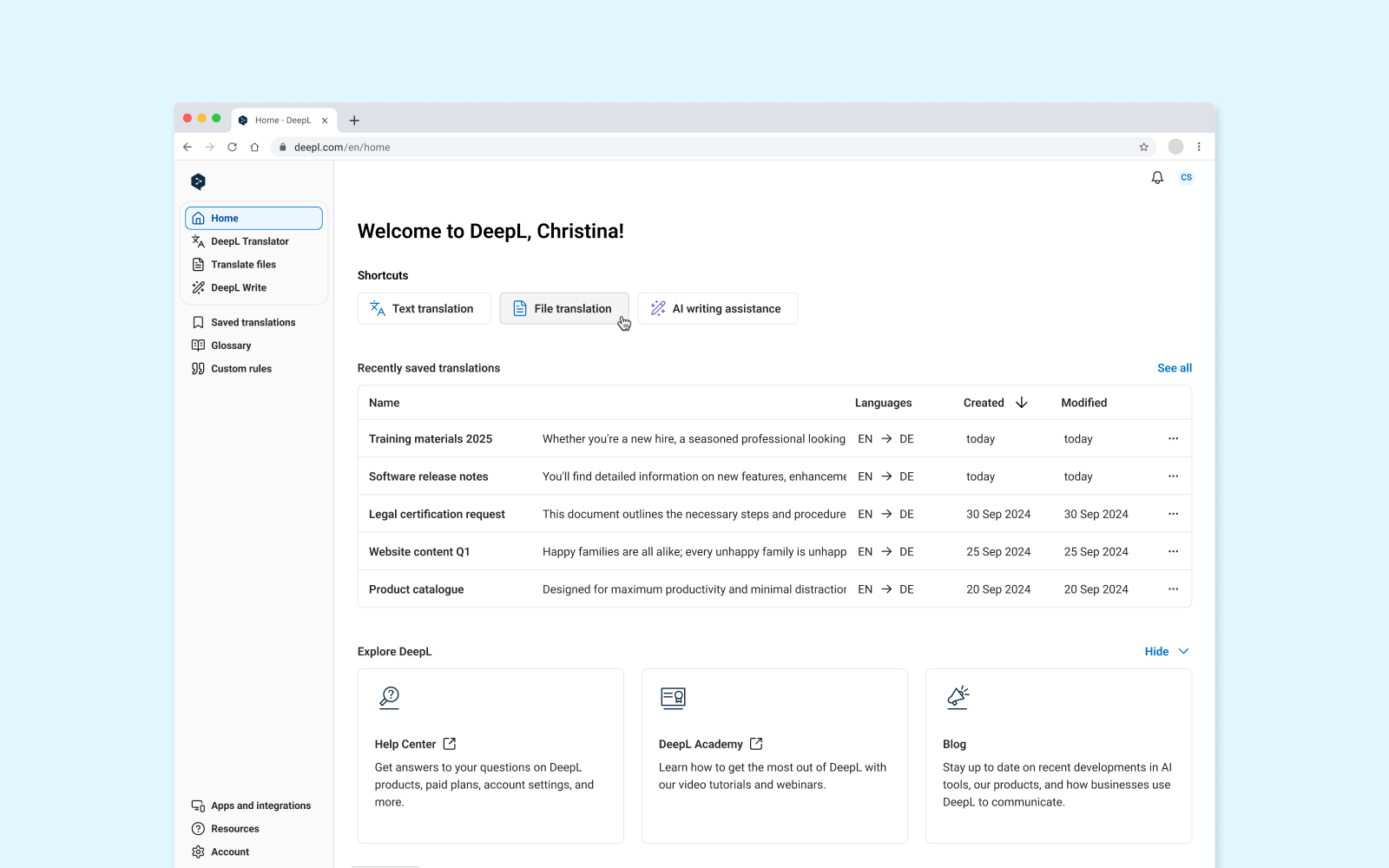
Task: Click the AI writing assistance shortcut
Action: coord(718,308)
